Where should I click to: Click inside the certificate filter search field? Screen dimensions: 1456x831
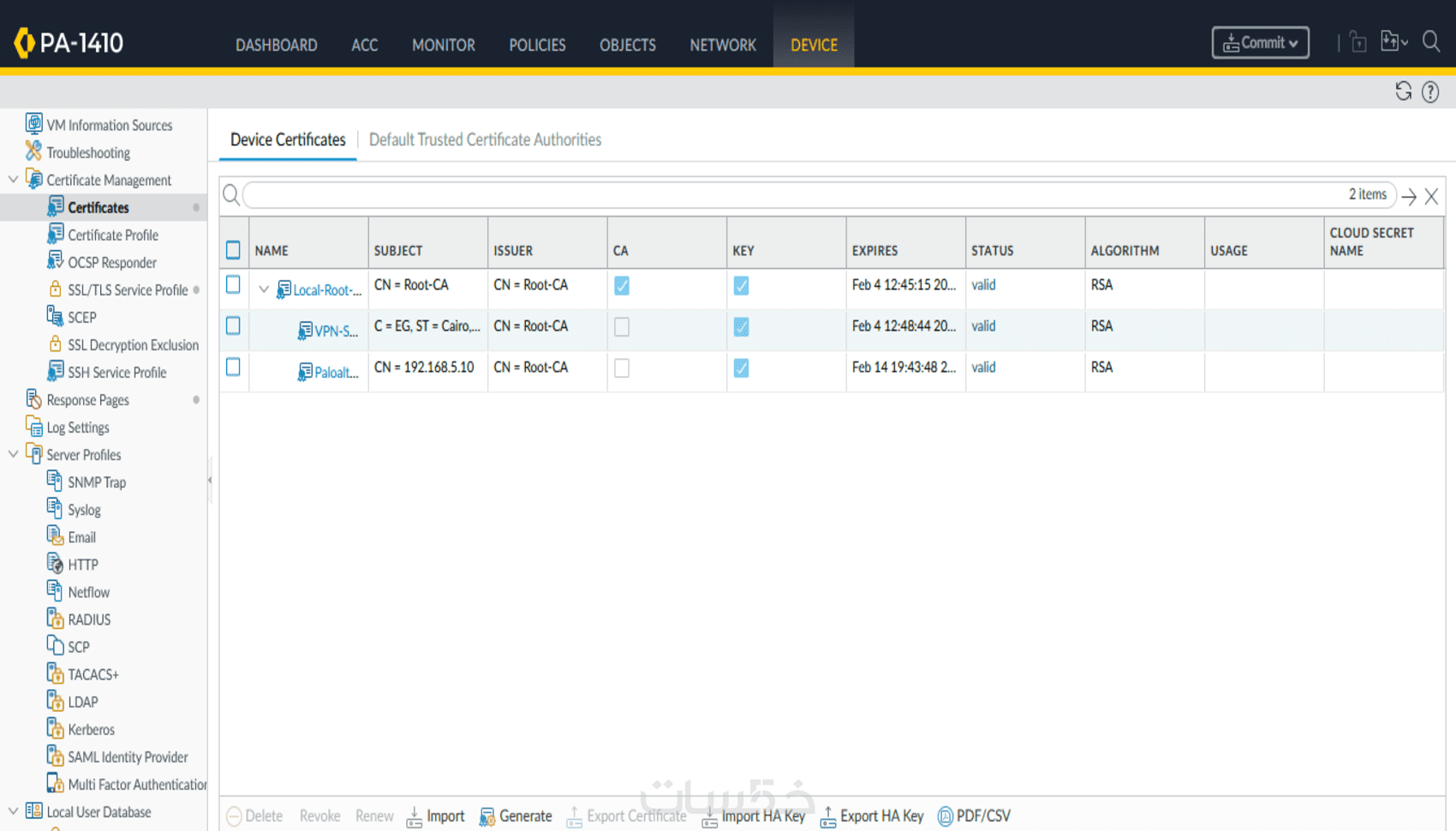pyautogui.click(x=819, y=195)
